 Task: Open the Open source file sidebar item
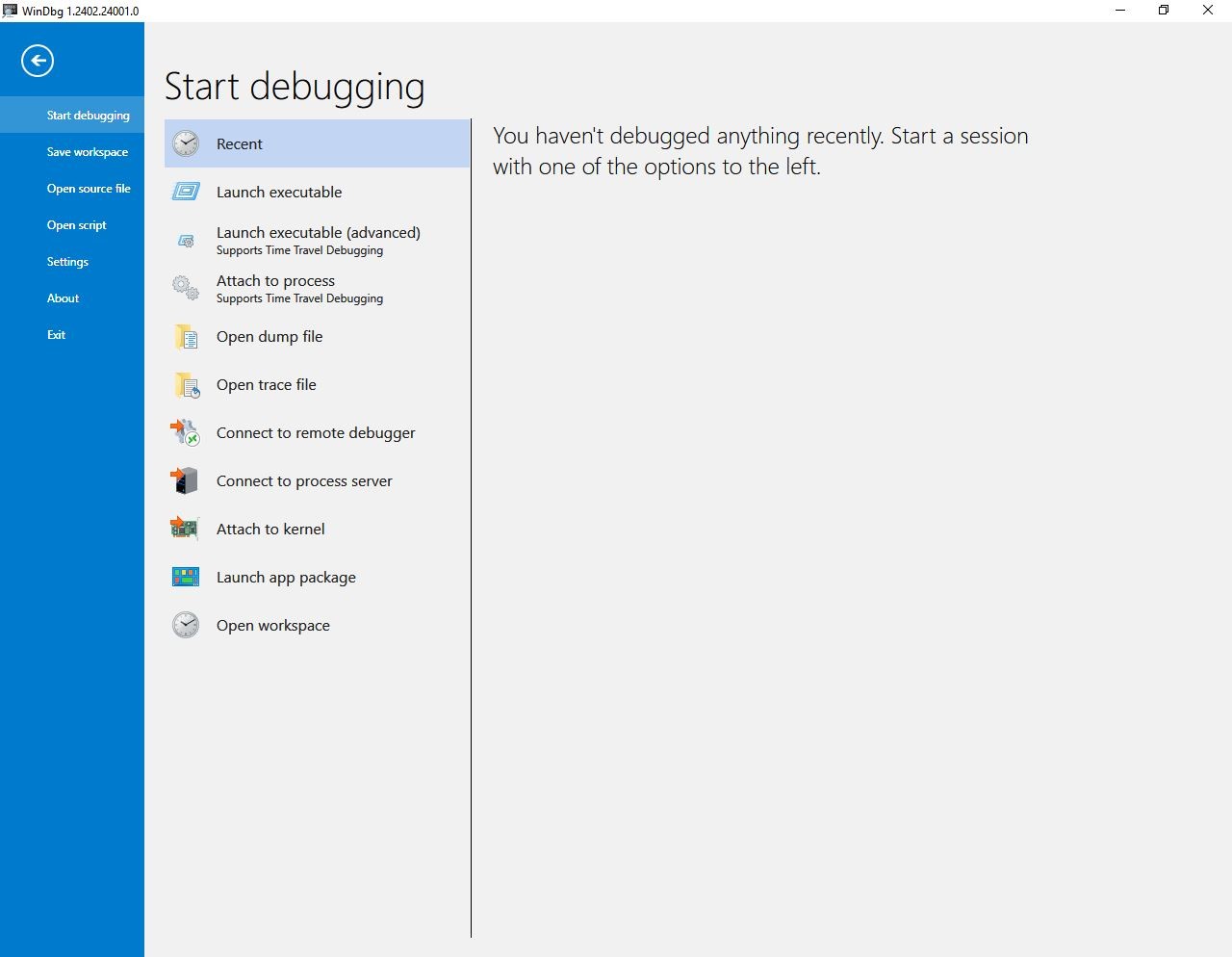click(72, 188)
